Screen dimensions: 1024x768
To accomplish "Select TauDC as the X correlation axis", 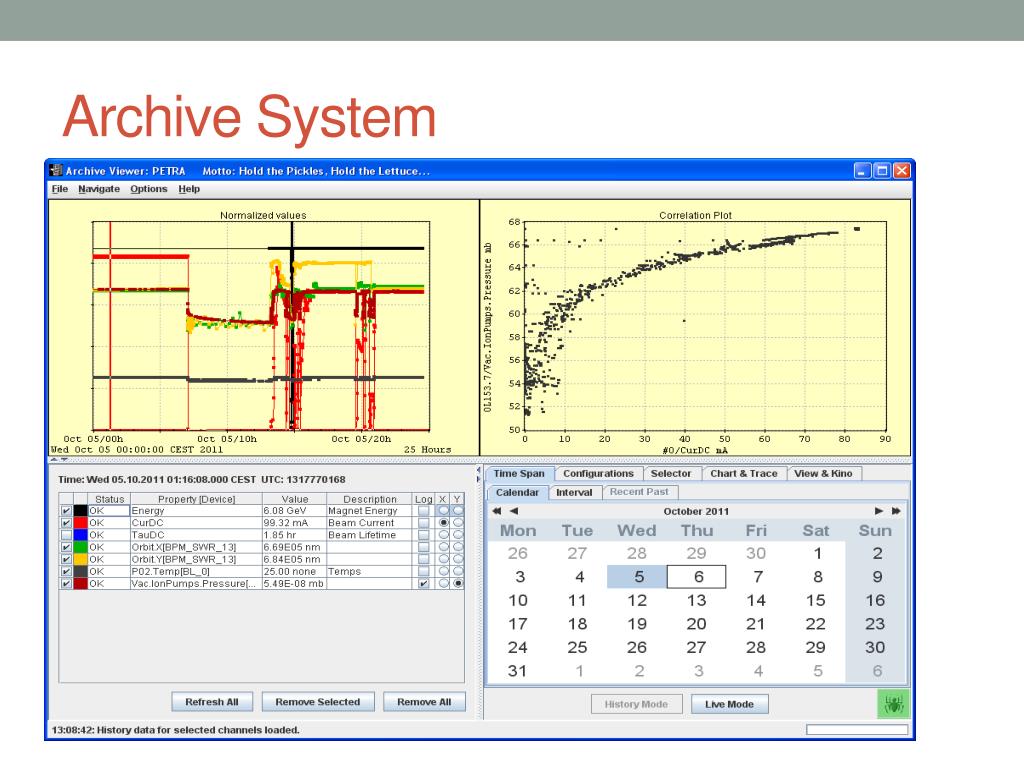I will (x=443, y=535).
